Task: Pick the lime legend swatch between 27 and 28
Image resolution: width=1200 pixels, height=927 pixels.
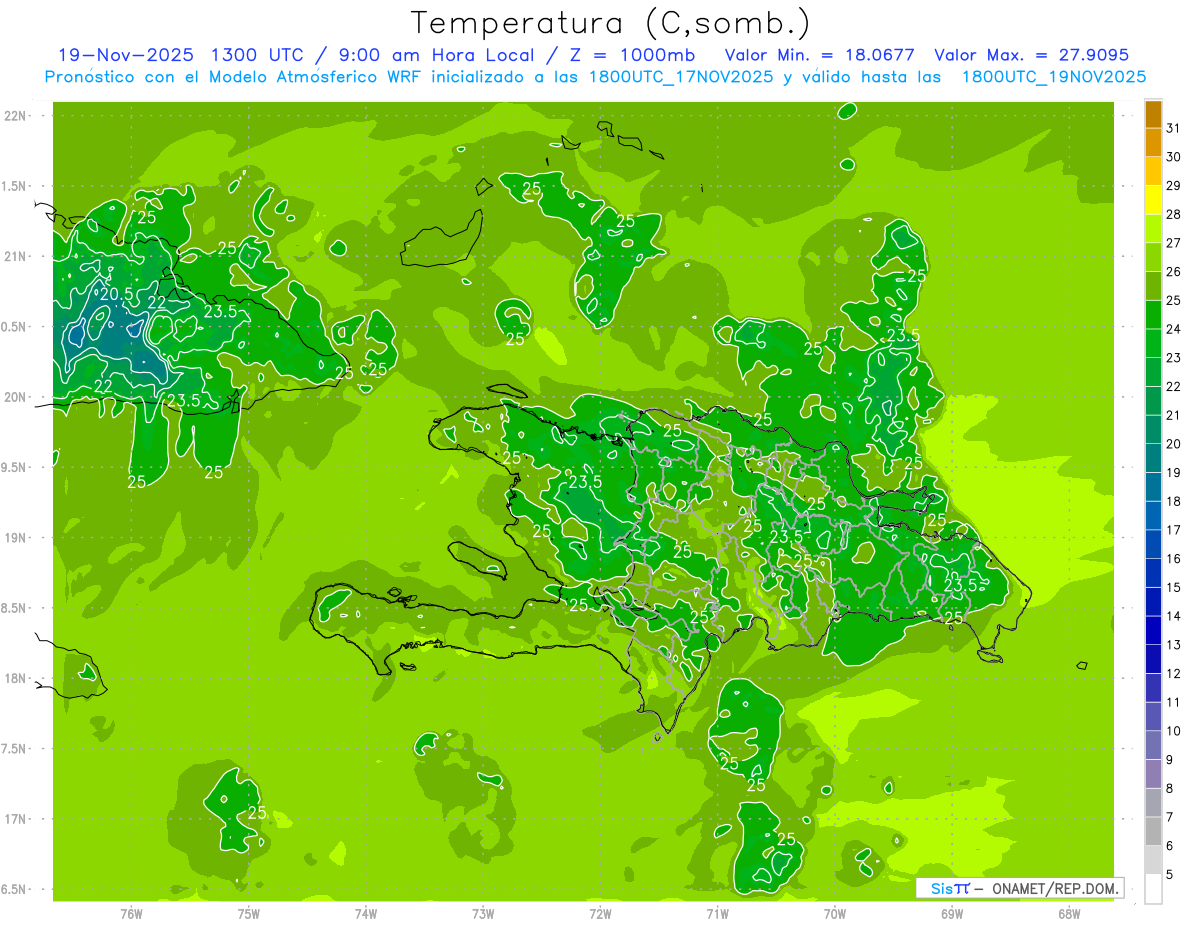Action: pos(1153,229)
